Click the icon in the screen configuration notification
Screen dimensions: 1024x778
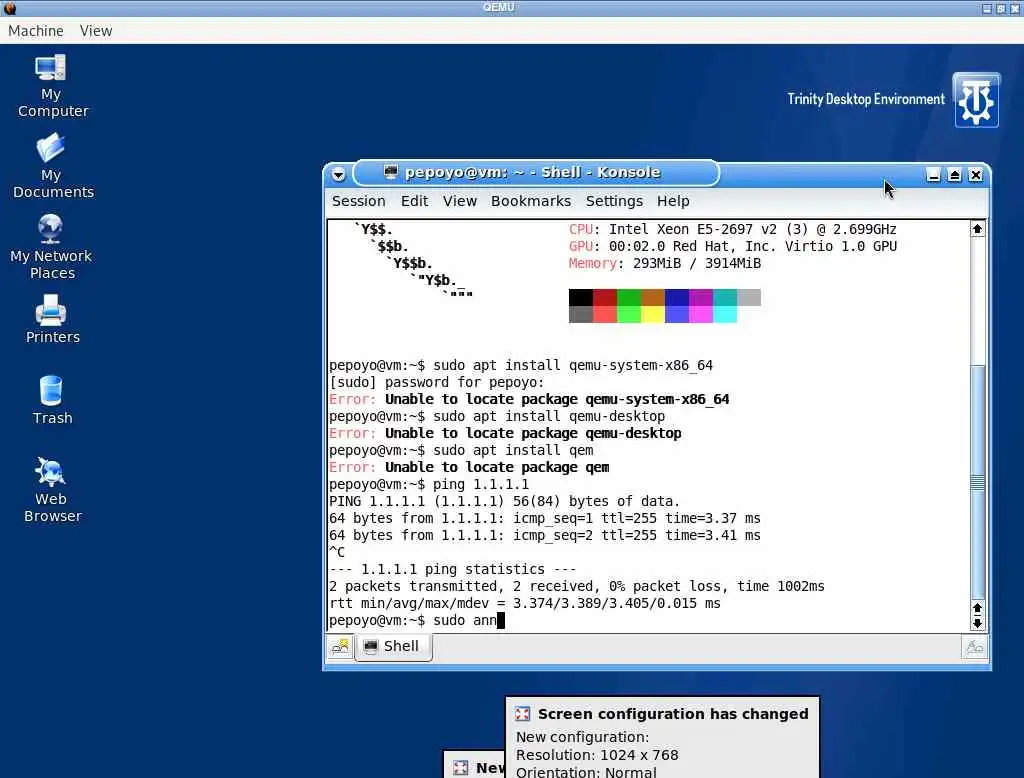coord(522,714)
